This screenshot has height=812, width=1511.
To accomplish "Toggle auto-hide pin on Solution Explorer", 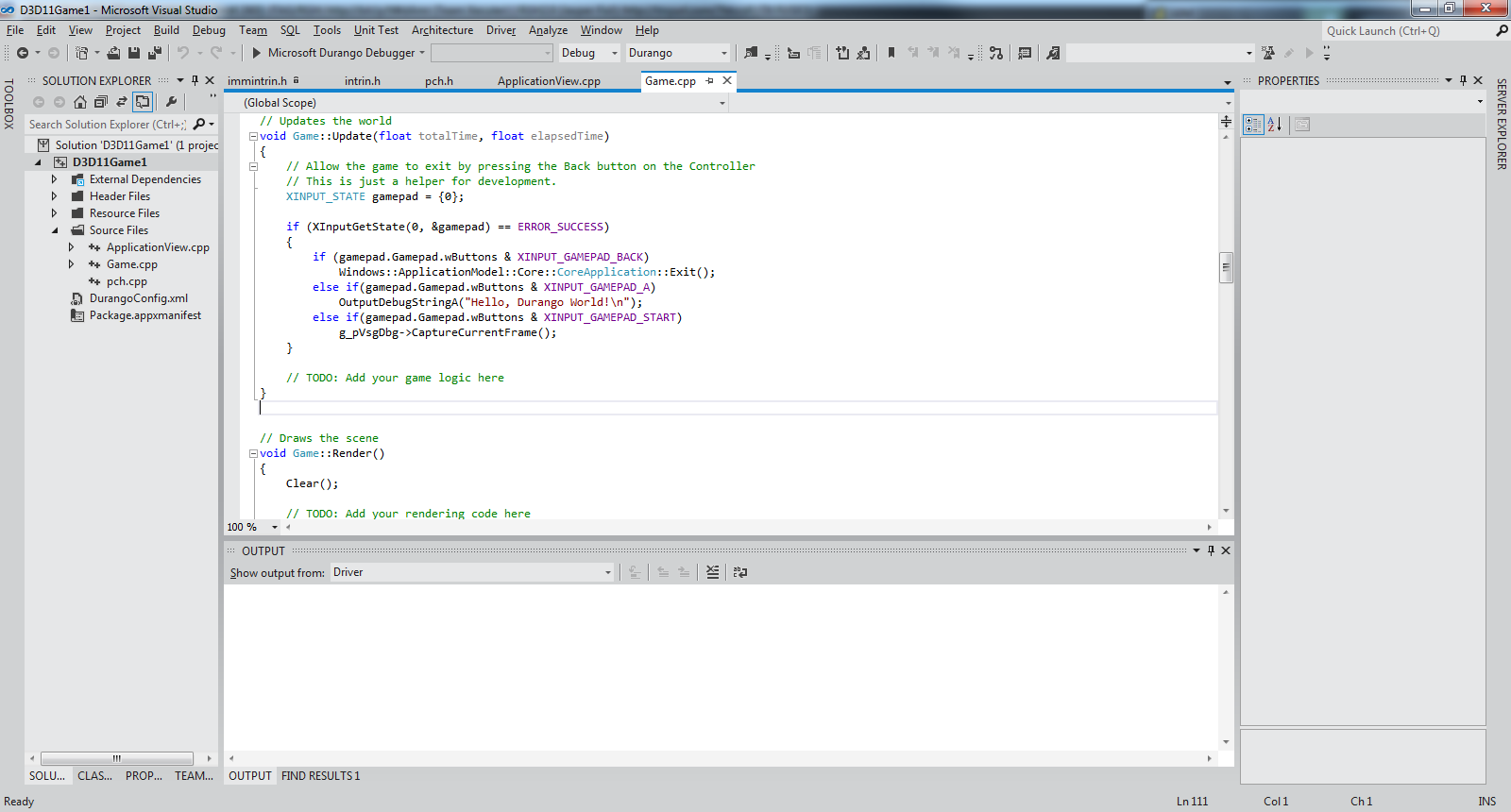I will tap(195, 81).
